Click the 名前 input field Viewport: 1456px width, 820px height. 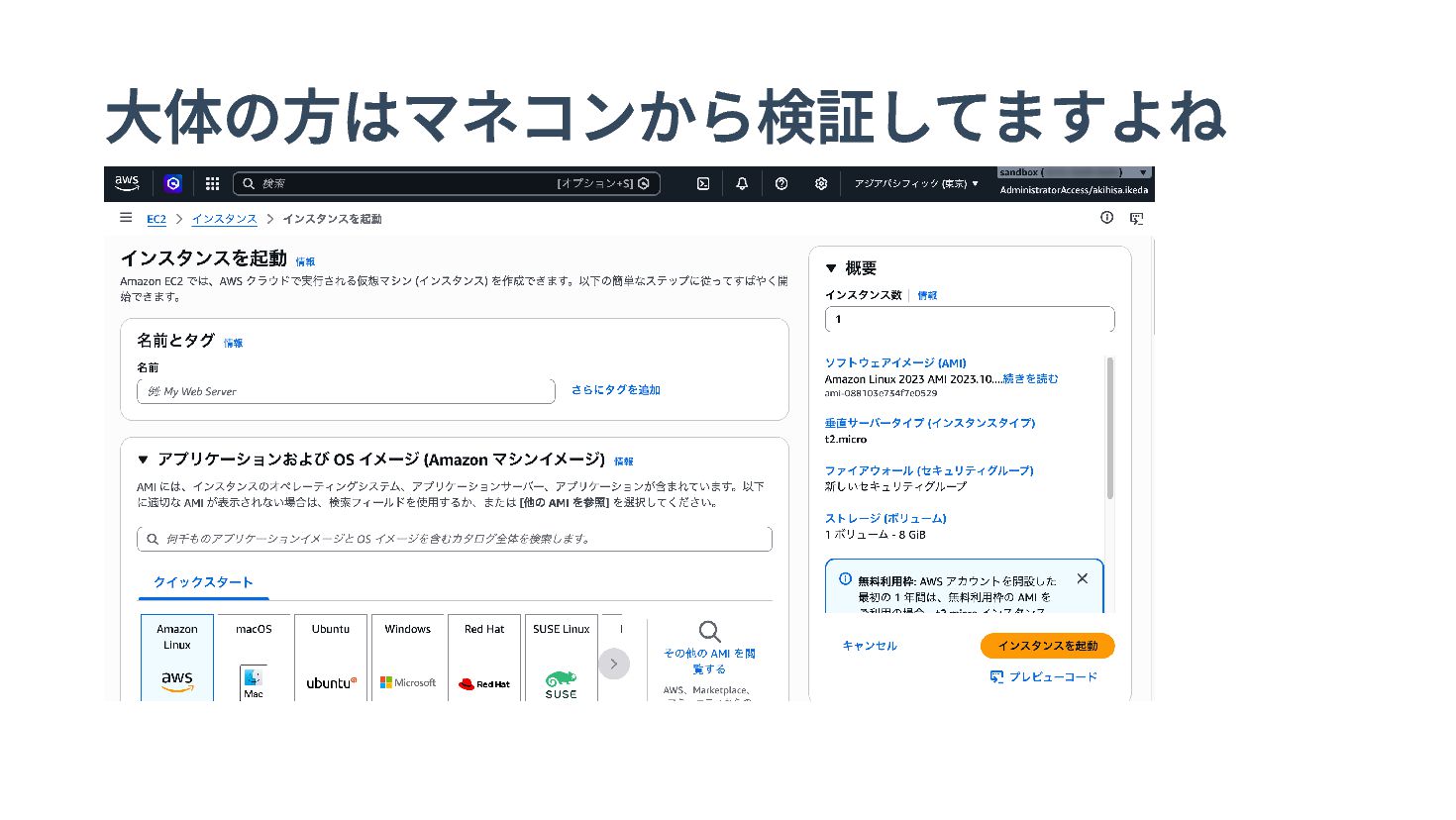pyautogui.click(x=346, y=391)
